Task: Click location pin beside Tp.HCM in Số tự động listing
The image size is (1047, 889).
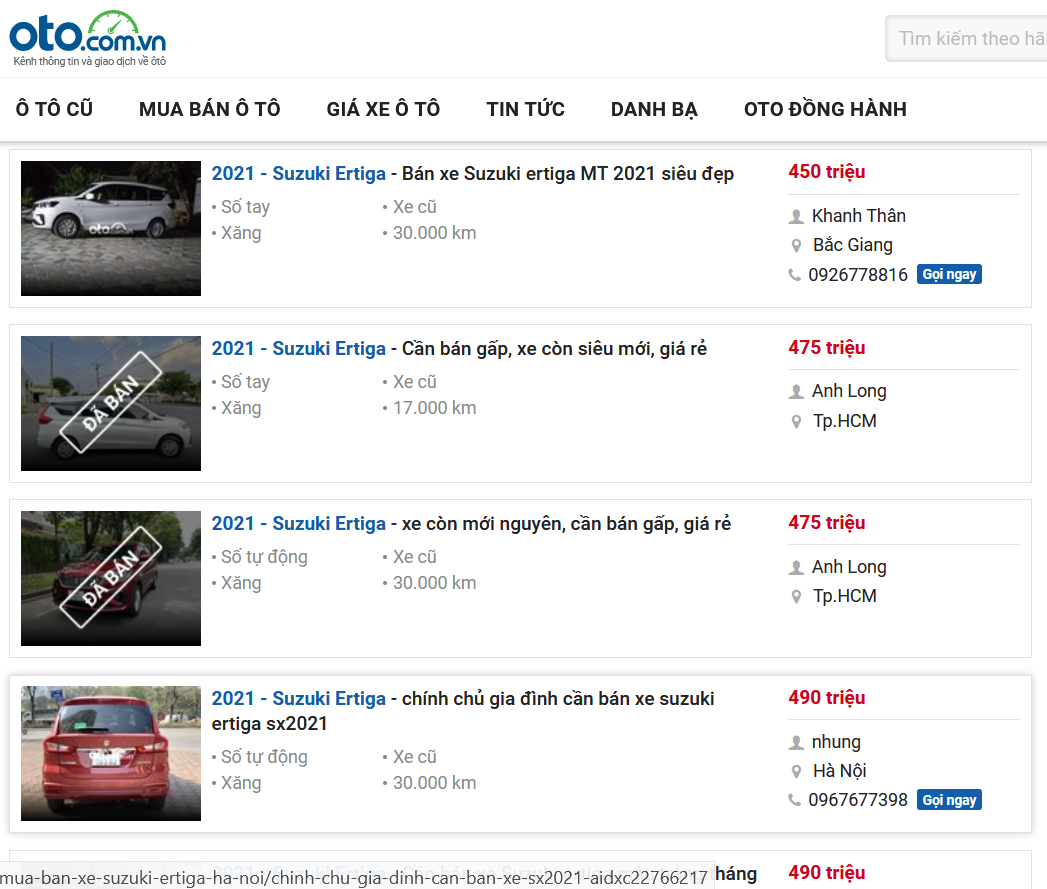Action: (796, 596)
